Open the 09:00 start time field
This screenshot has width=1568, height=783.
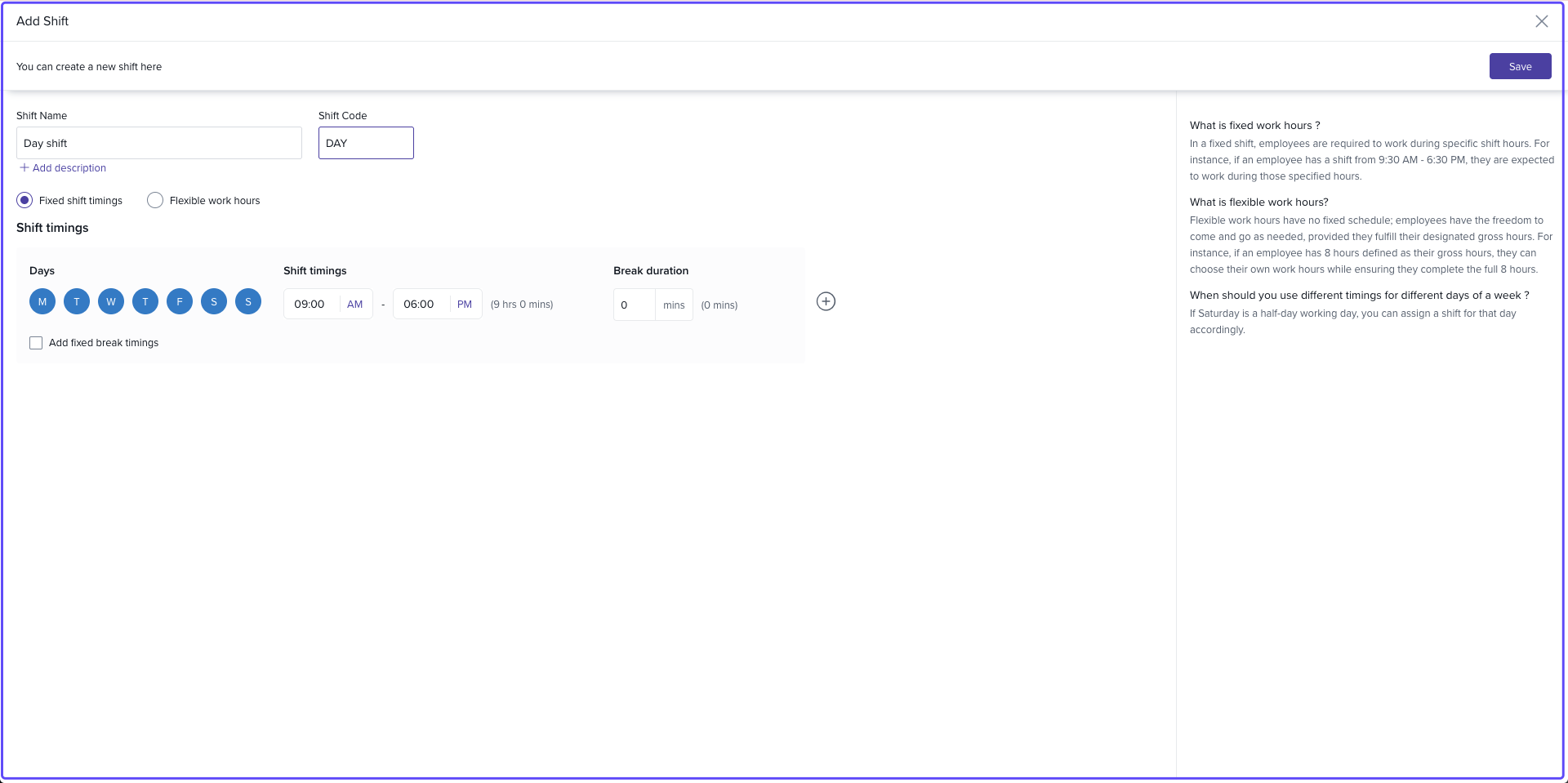[310, 304]
